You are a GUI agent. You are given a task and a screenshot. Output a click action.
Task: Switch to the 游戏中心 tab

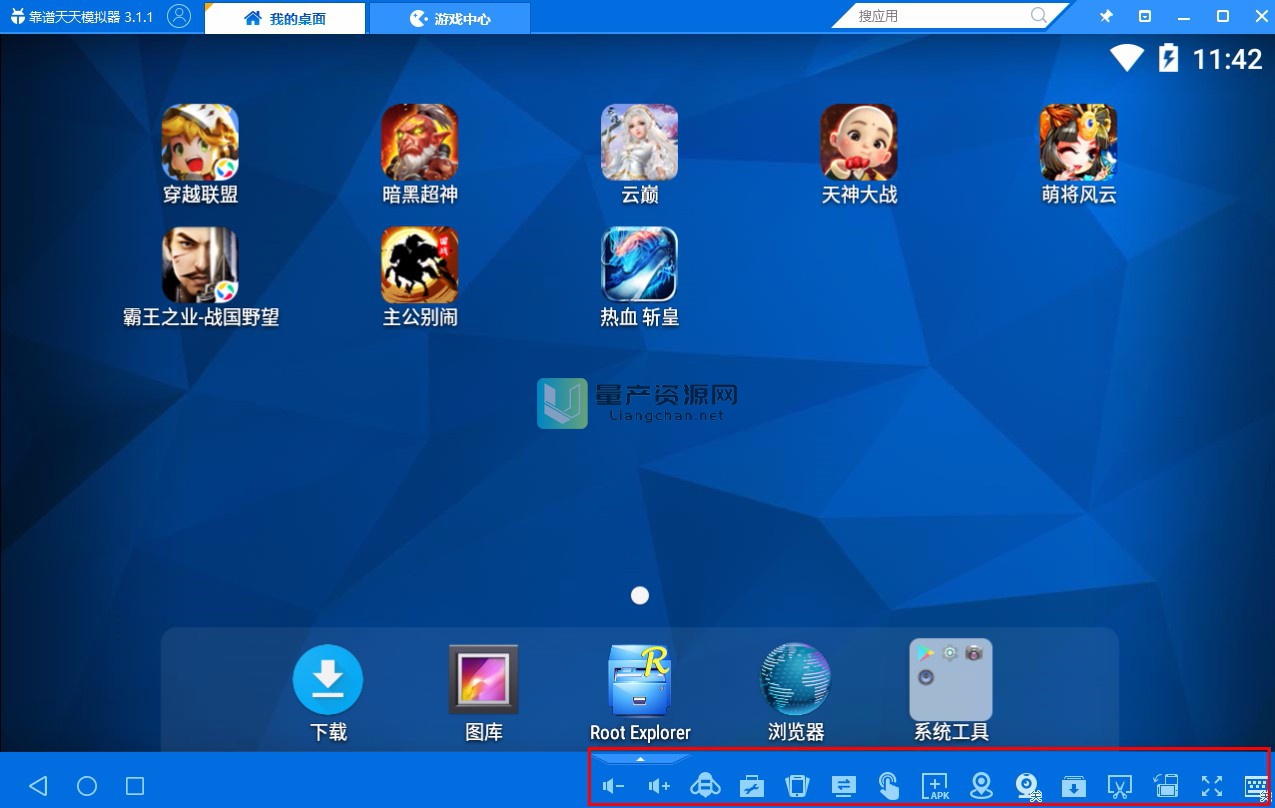[450, 18]
